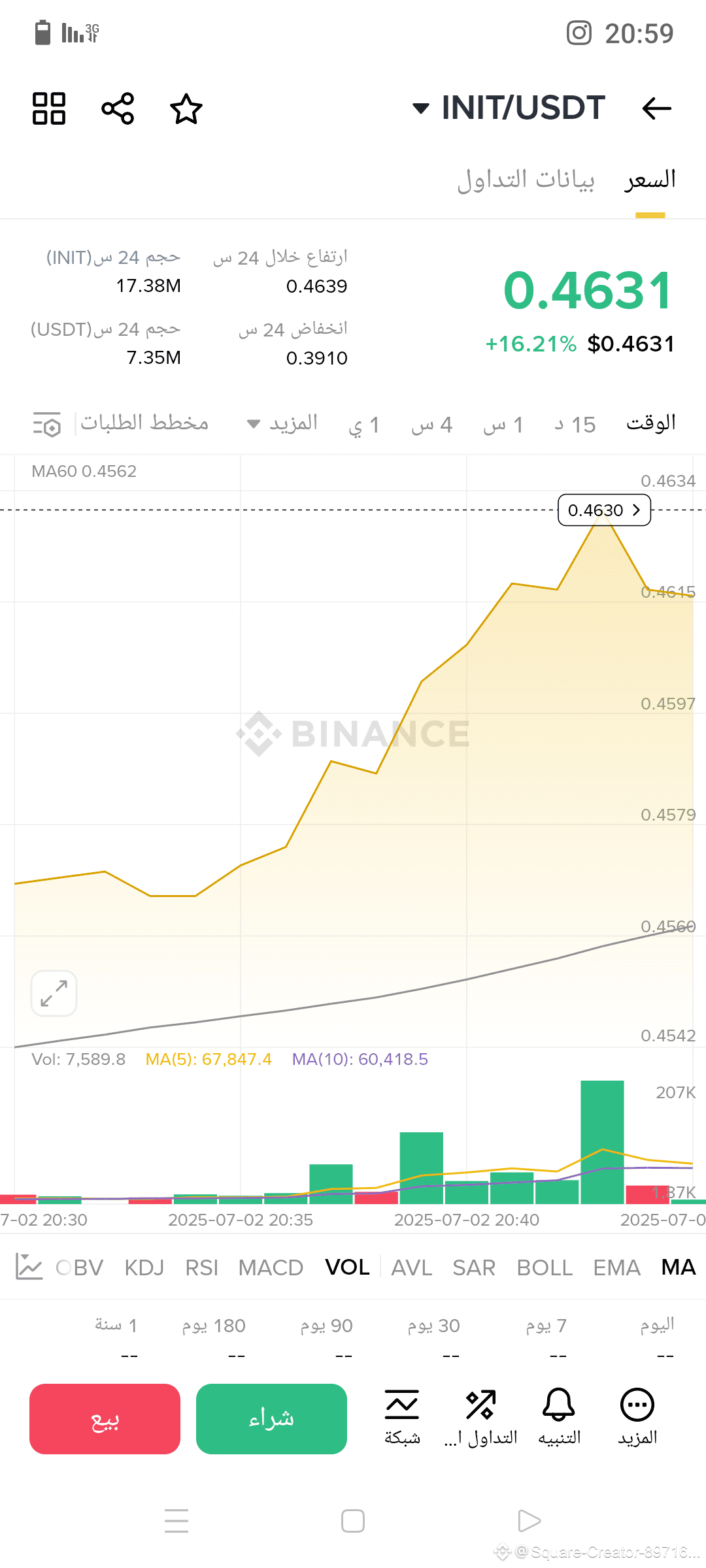Enable the BOLL indicator

545,1267
